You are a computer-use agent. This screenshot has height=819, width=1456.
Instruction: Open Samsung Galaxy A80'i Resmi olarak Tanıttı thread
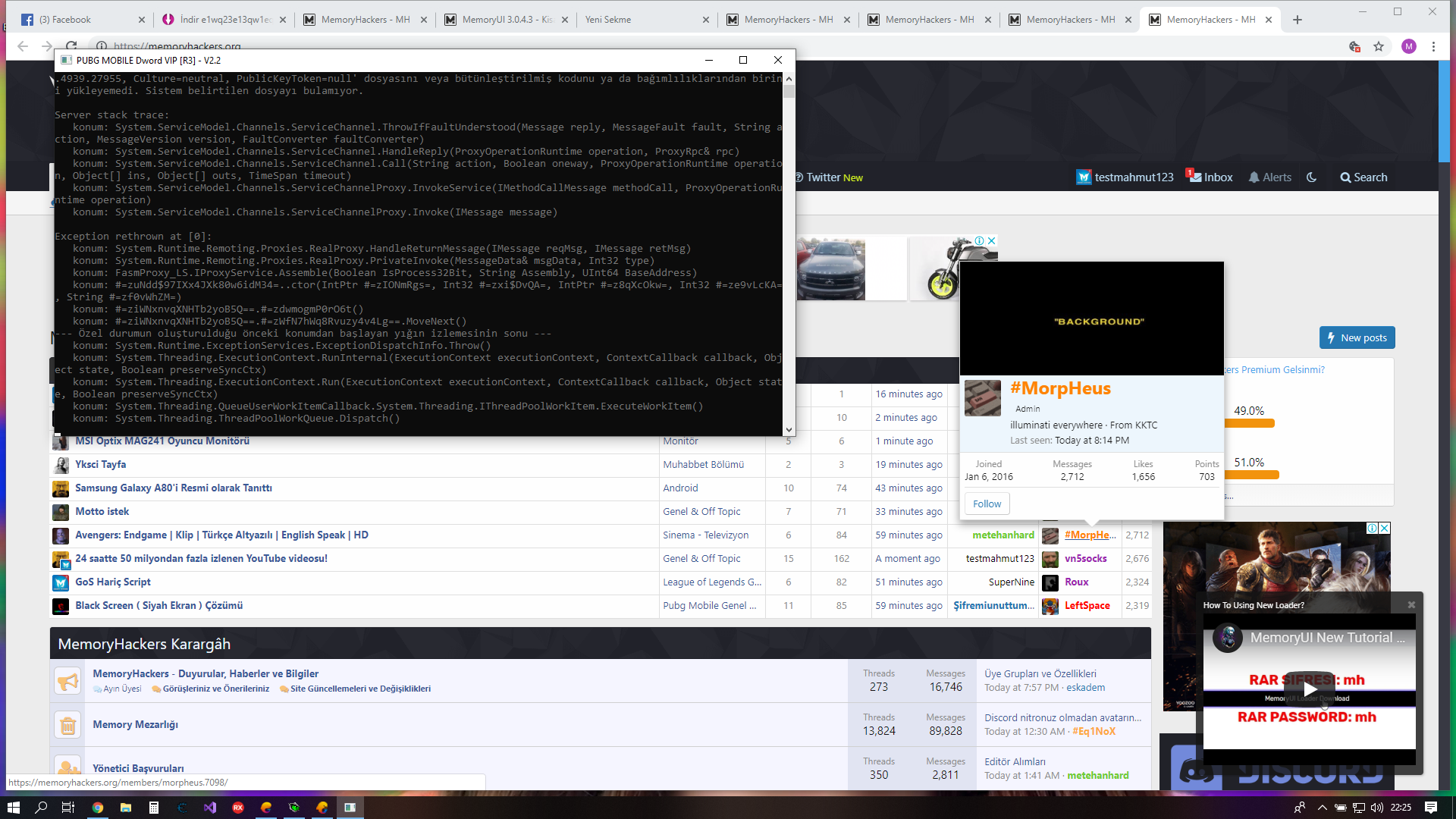click(174, 488)
